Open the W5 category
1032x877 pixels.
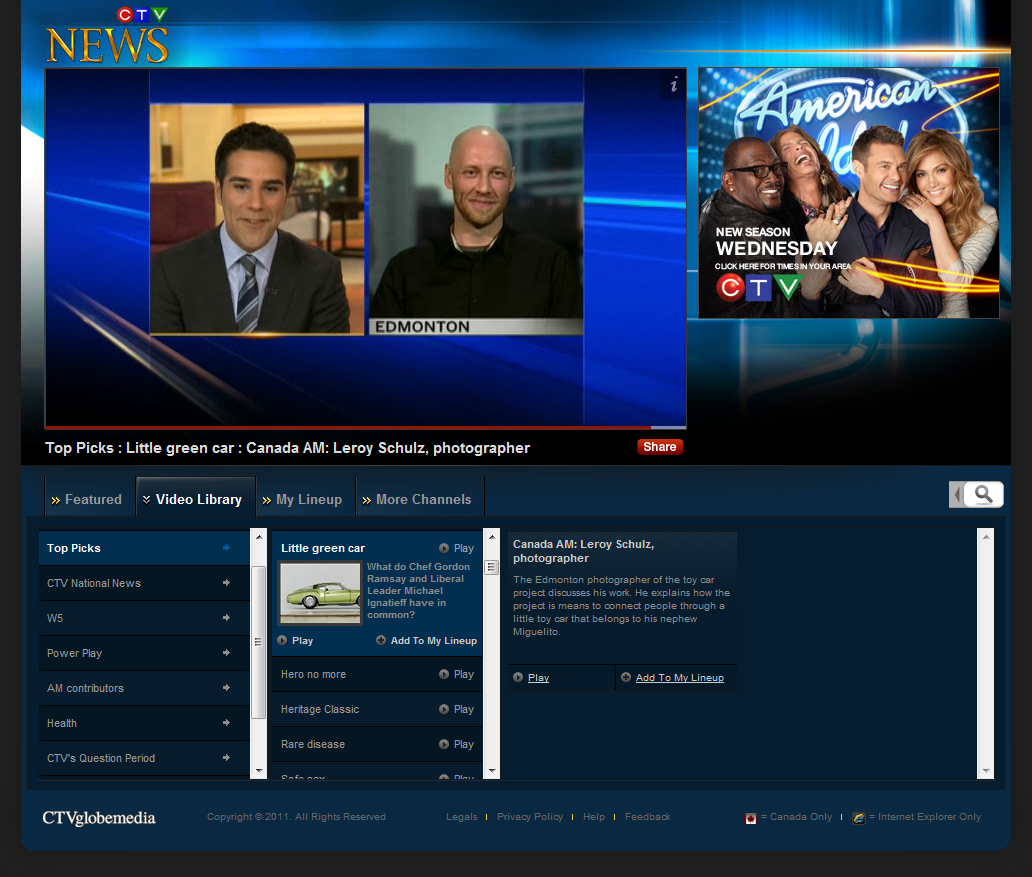click(144, 618)
